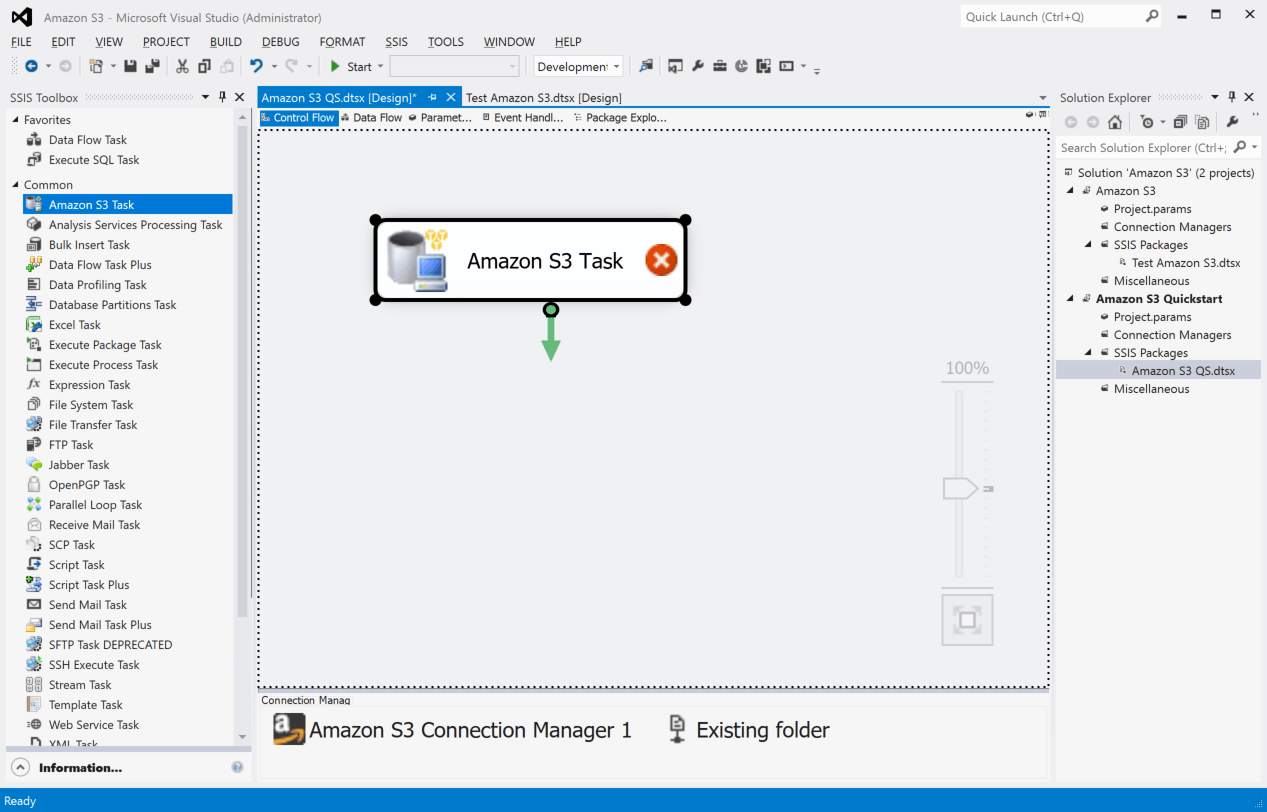Screen dimensions: 1267x812
Task: Click the Cut scissors icon
Action: pos(182,67)
